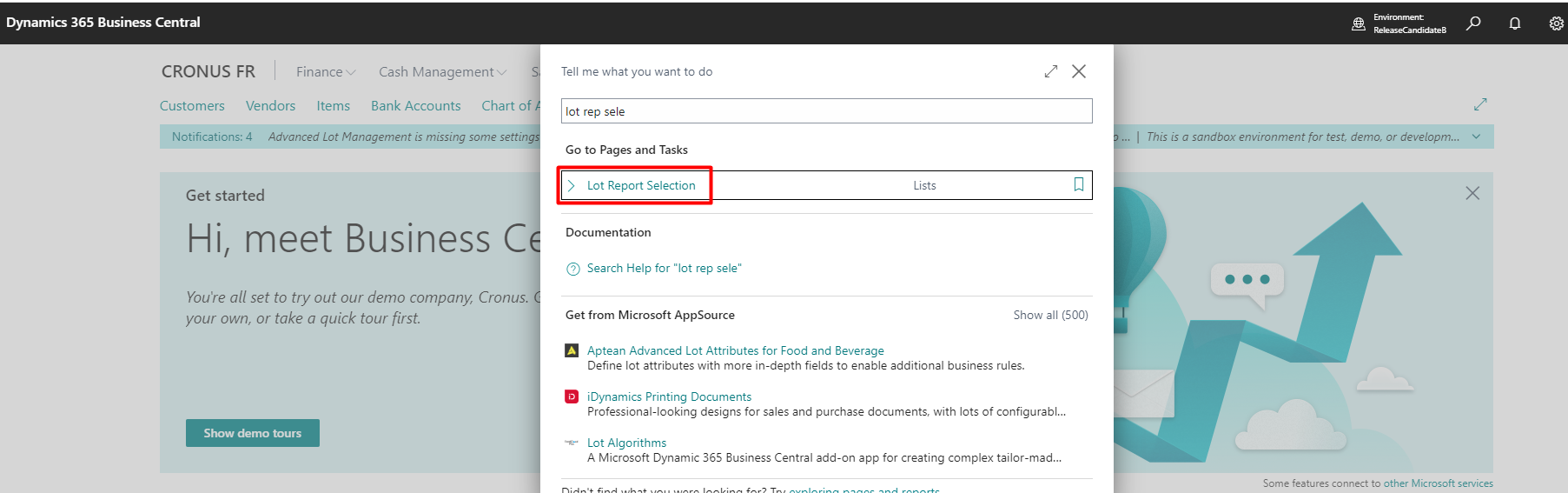Expand the Finance menu dropdown

[326, 72]
